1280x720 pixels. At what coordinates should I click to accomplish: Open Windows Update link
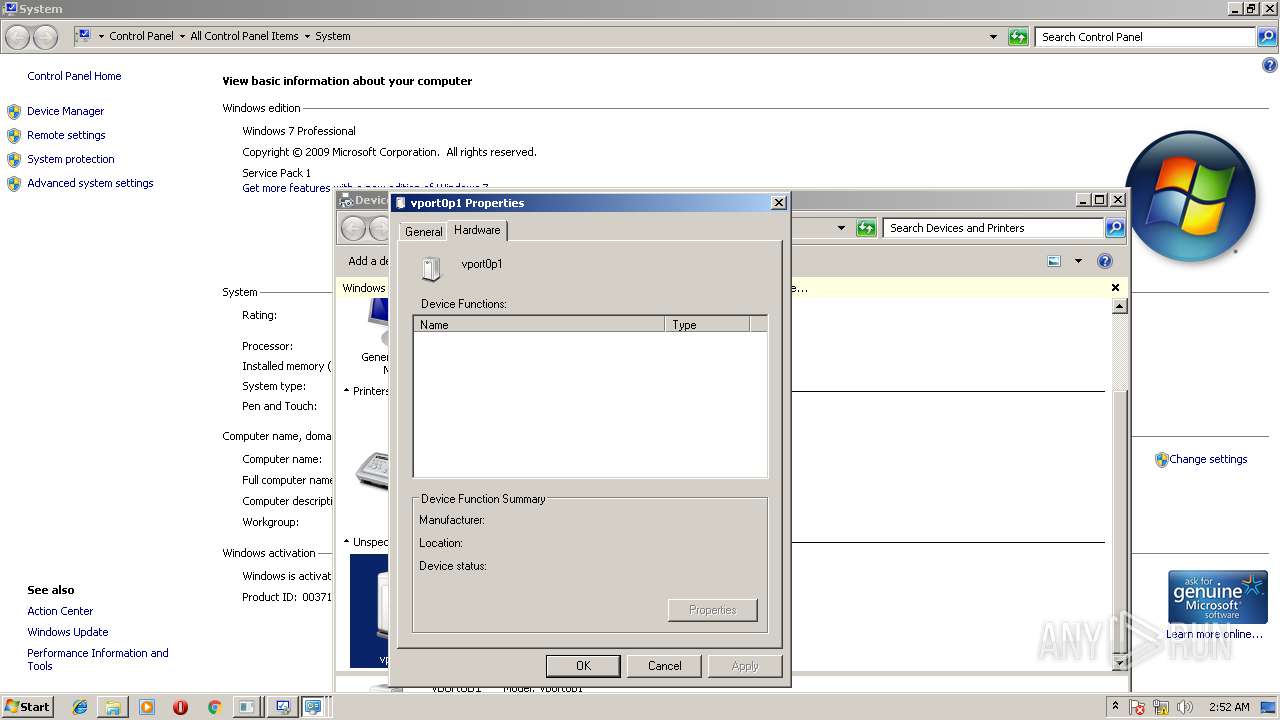tap(68, 632)
